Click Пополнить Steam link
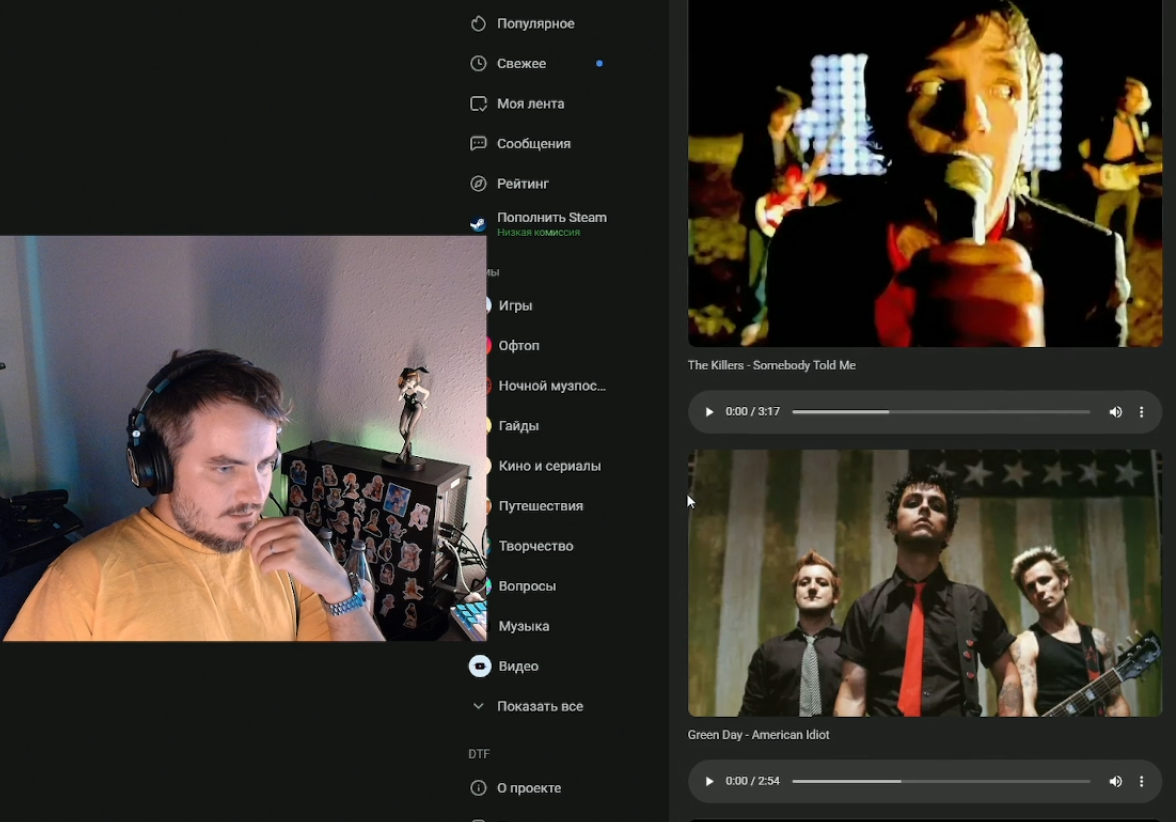This screenshot has height=822, width=1176. pos(551,218)
